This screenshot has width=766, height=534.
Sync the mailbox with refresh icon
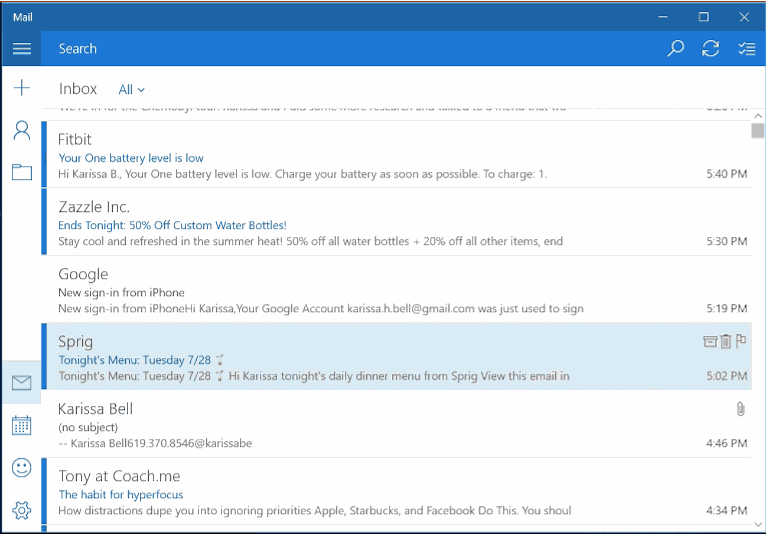[x=710, y=48]
